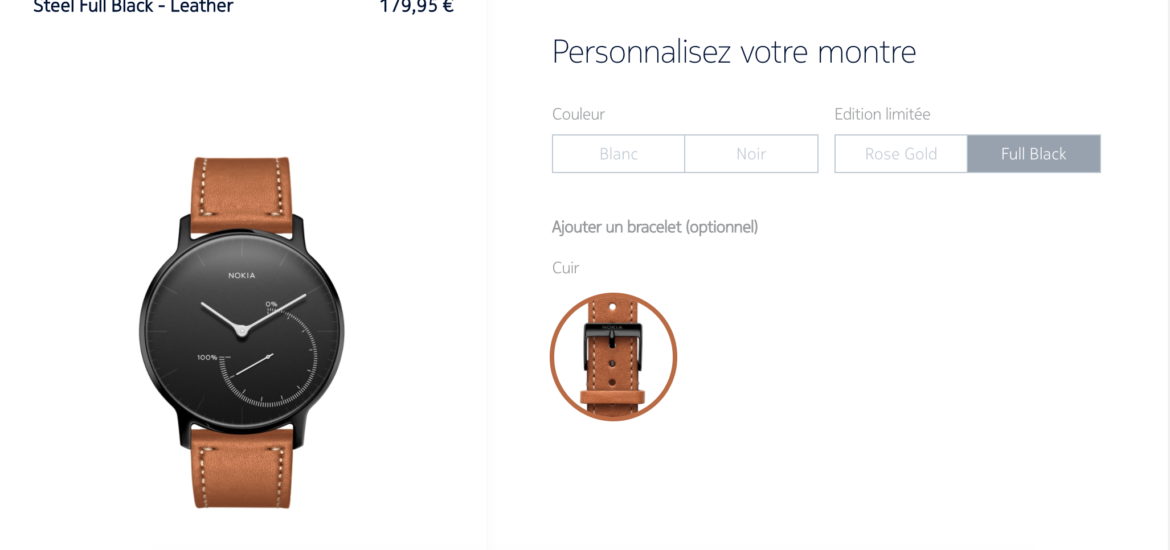
Task: Click the Edition limitée section label
Action: click(x=882, y=114)
